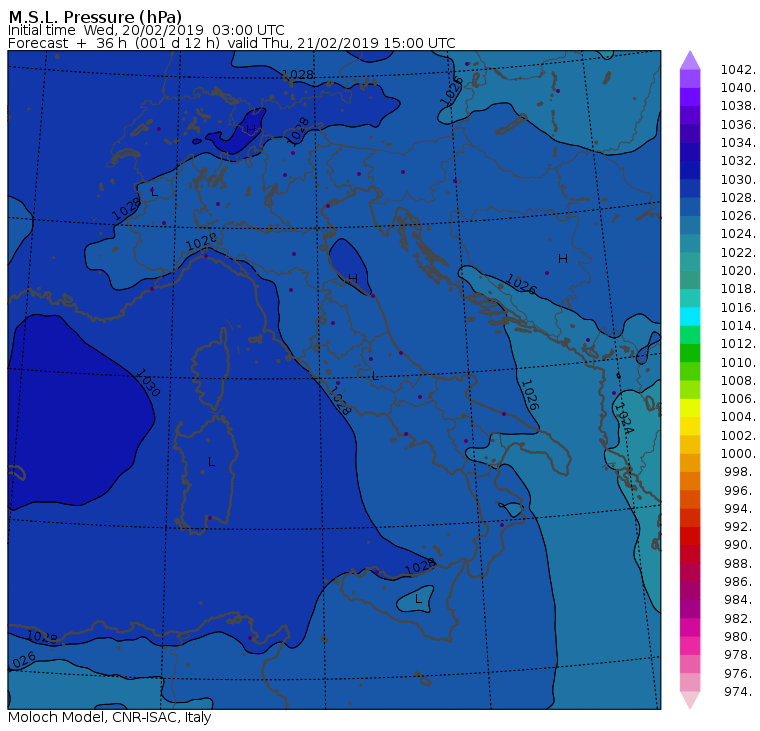Click the 980 legend value

(x=740, y=636)
